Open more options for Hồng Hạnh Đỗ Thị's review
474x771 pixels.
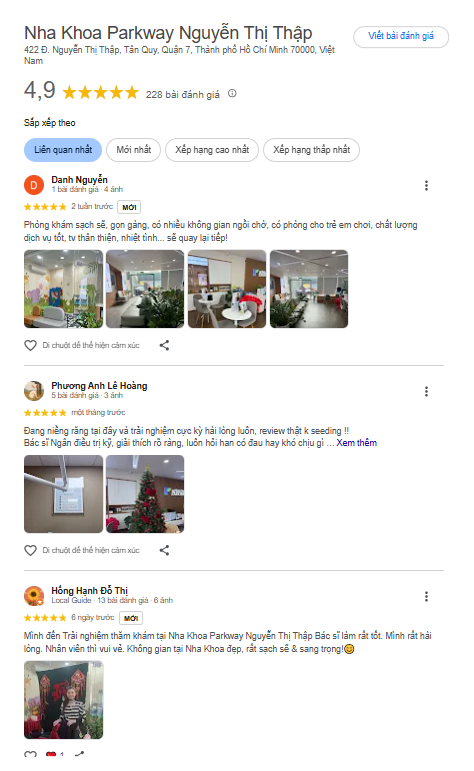point(426,596)
